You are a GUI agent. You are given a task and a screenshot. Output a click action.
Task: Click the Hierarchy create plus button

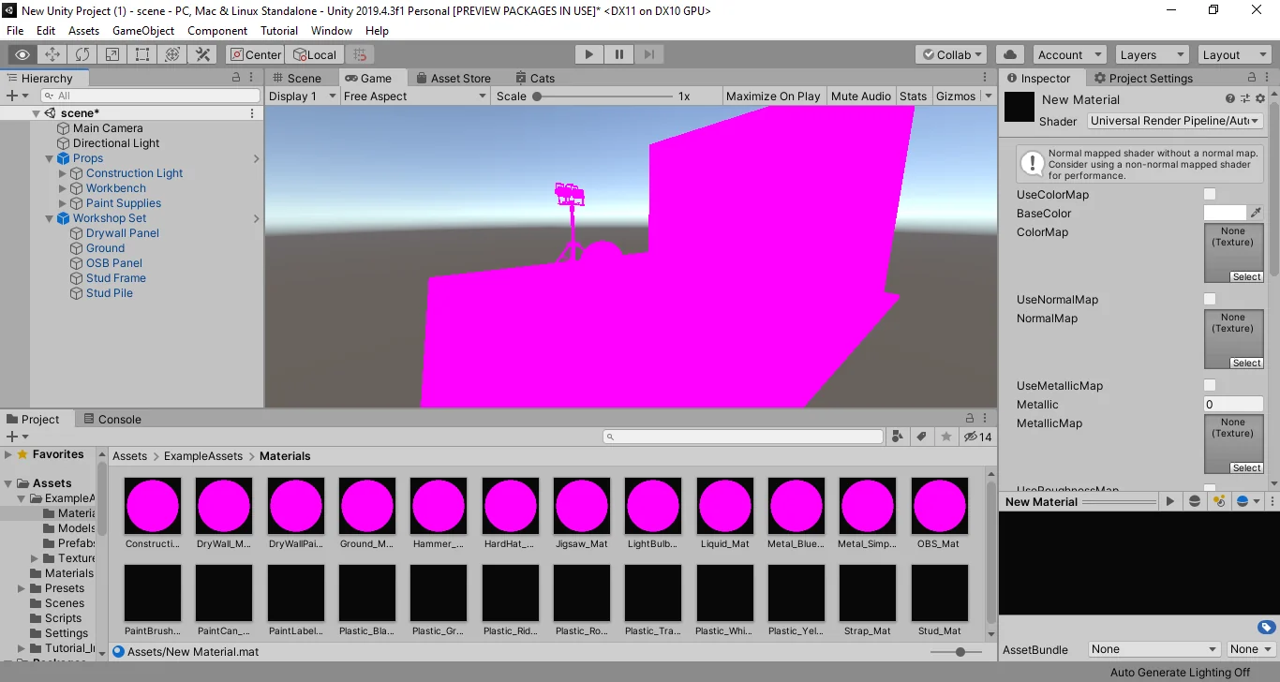point(16,96)
